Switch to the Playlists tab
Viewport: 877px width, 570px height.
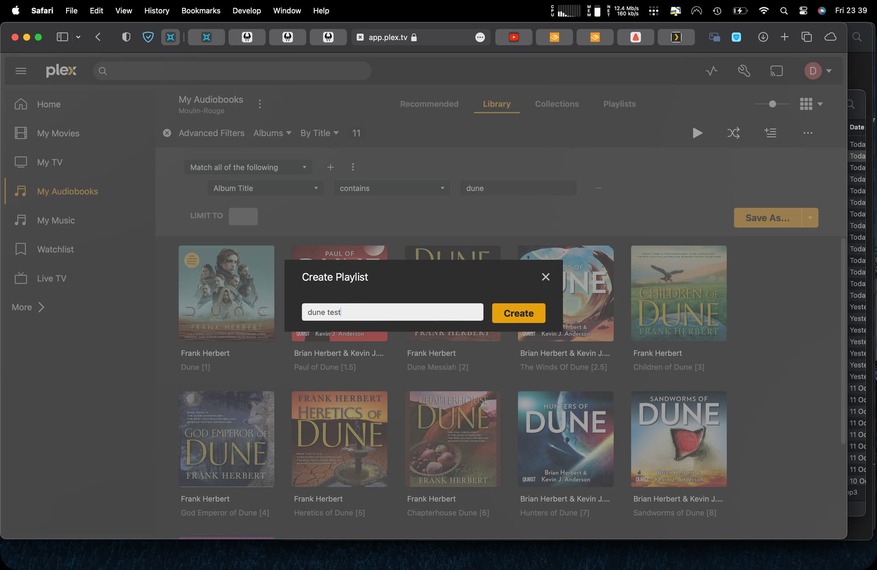pos(619,104)
